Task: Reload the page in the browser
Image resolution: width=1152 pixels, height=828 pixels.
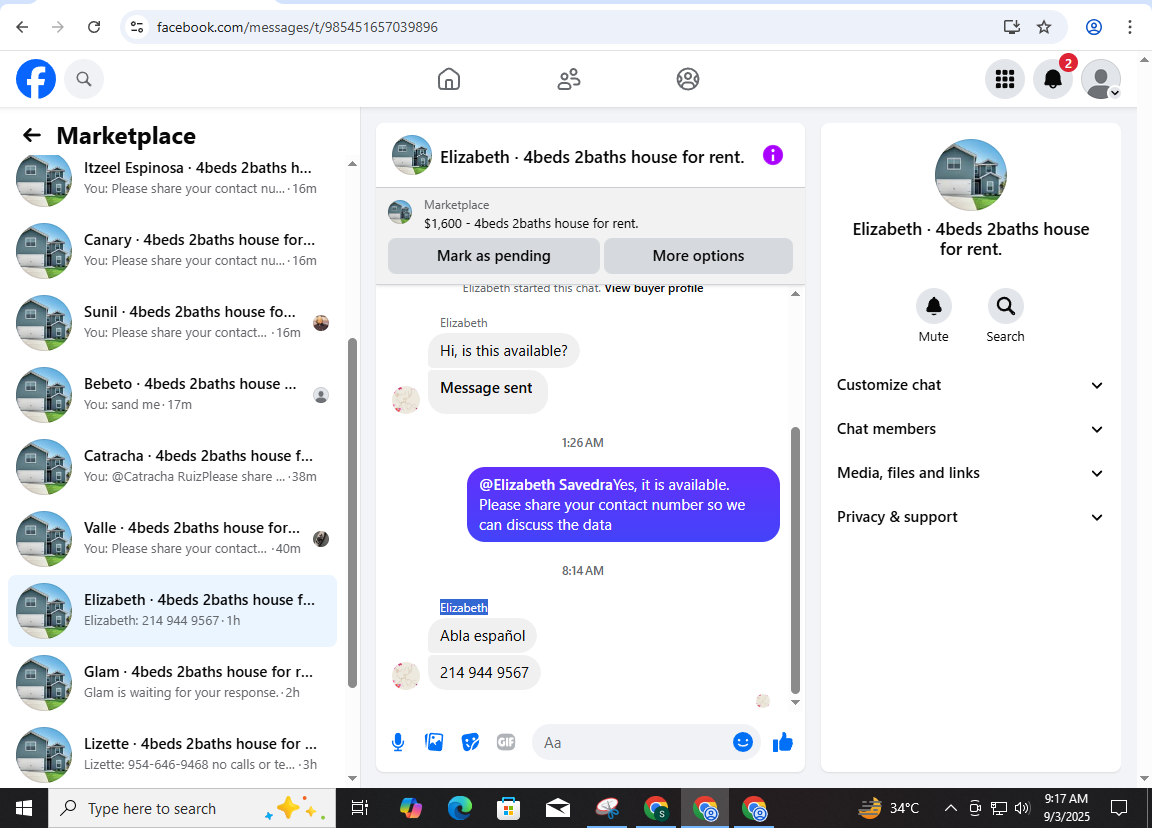Action: (x=94, y=27)
